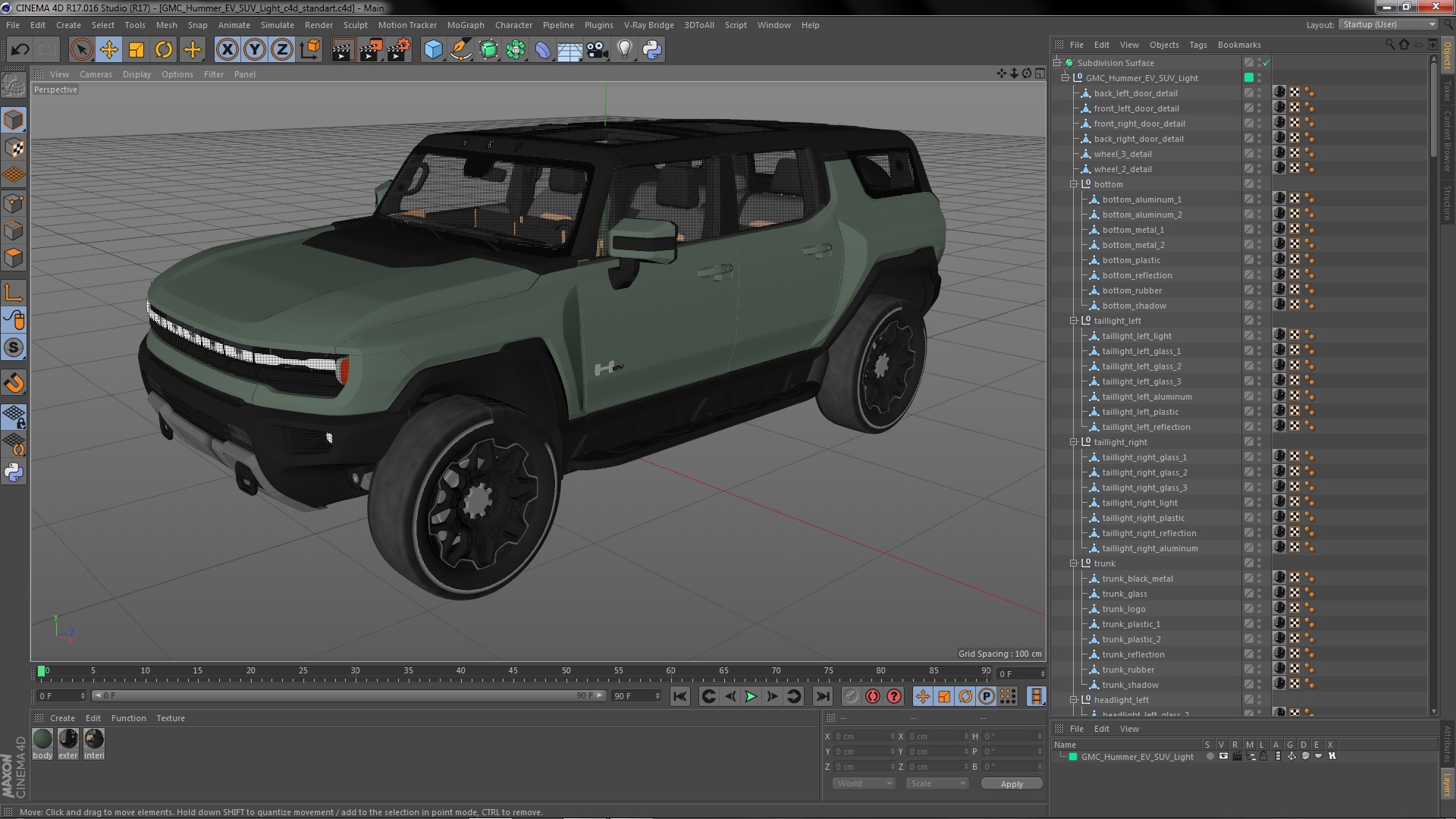Image resolution: width=1456 pixels, height=819 pixels.
Task: Add a Floor environment object
Action: click(570, 50)
